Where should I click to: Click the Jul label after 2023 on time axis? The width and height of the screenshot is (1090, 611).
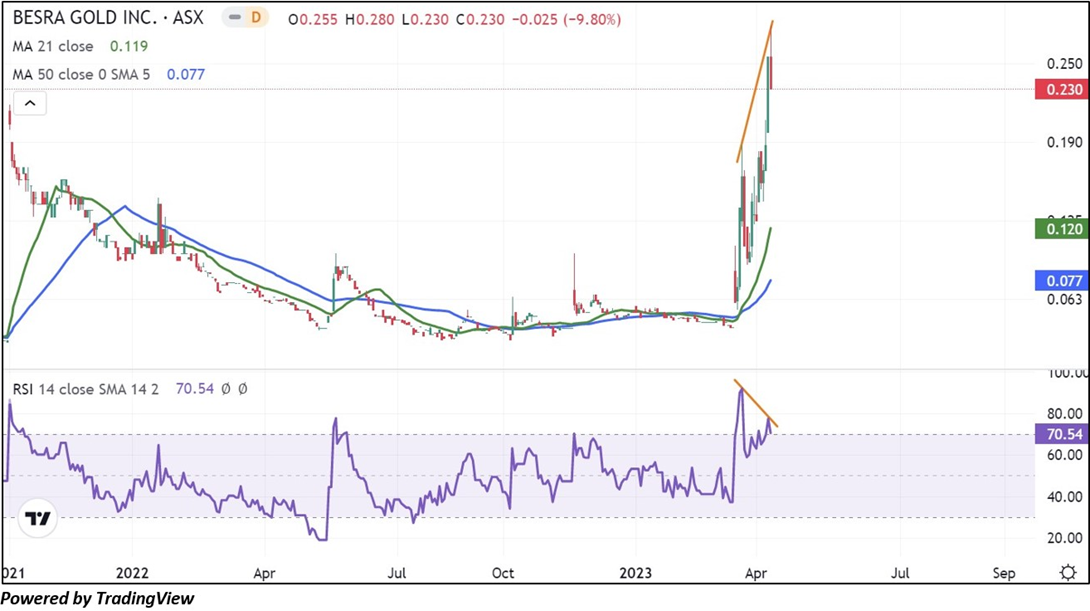pyautogui.click(x=900, y=573)
